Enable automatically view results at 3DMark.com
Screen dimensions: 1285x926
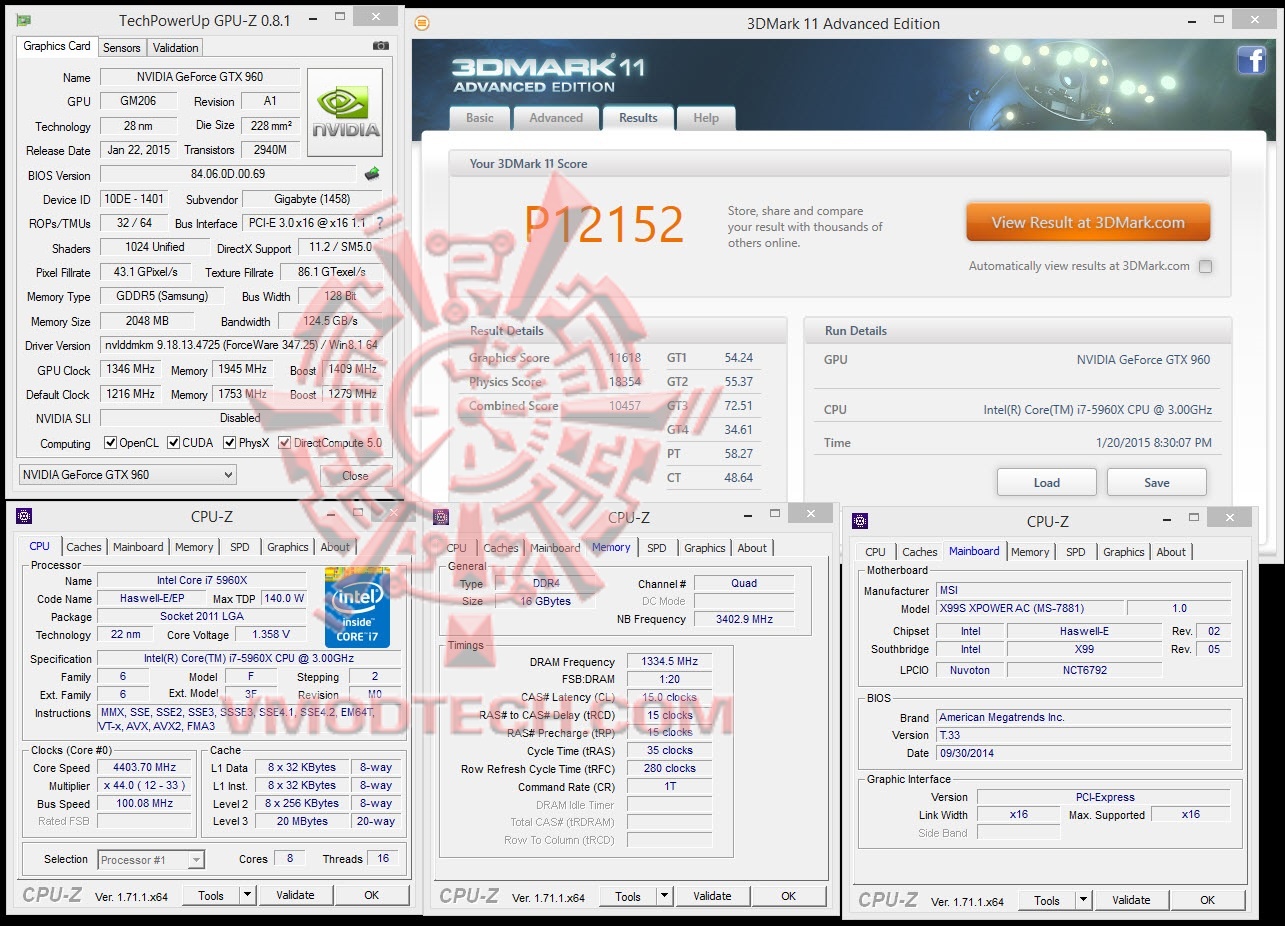pos(1205,266)
